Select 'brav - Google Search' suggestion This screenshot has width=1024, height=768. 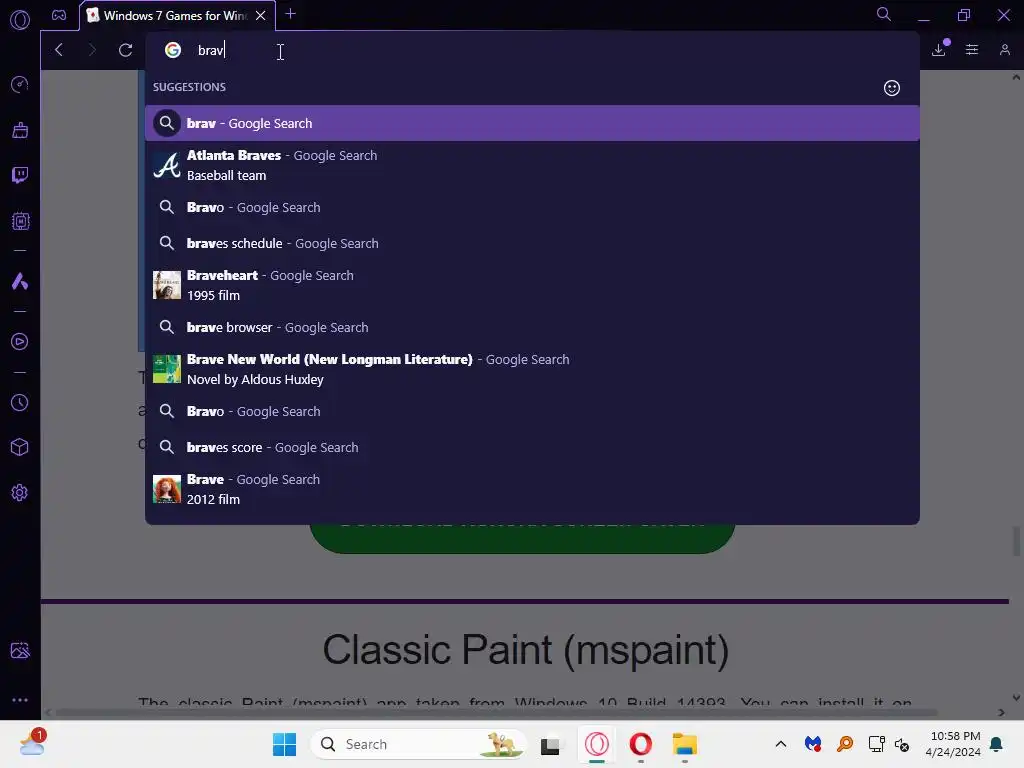532,123
